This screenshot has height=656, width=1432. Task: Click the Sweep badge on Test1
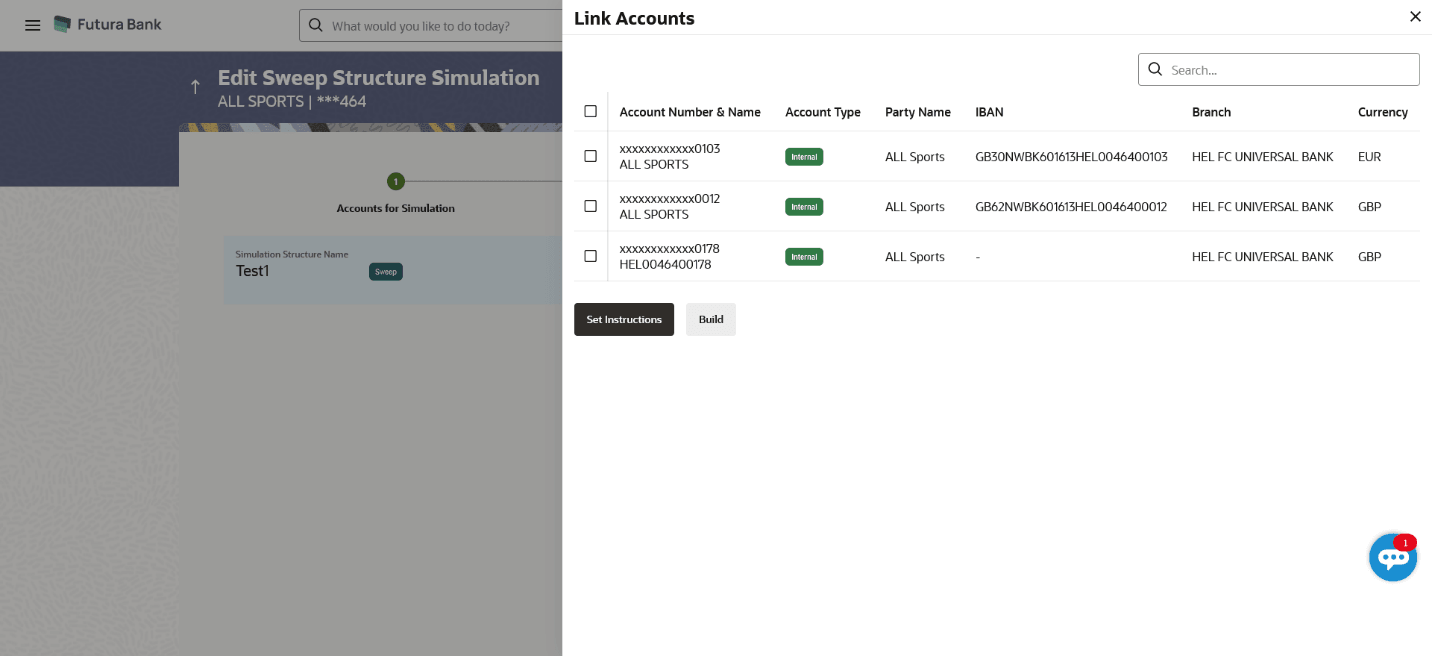pyautogui.click(x=386, y=271)
